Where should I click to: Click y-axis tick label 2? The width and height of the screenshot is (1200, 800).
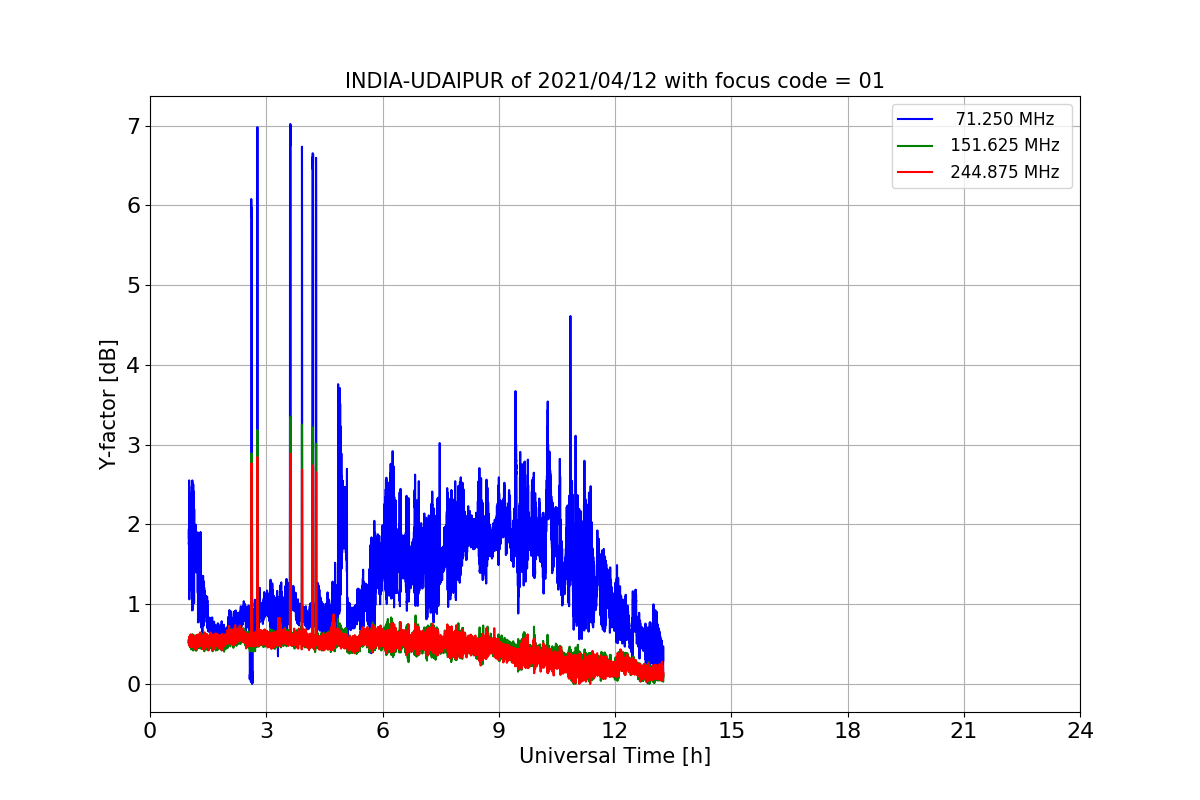coord(133,525)
